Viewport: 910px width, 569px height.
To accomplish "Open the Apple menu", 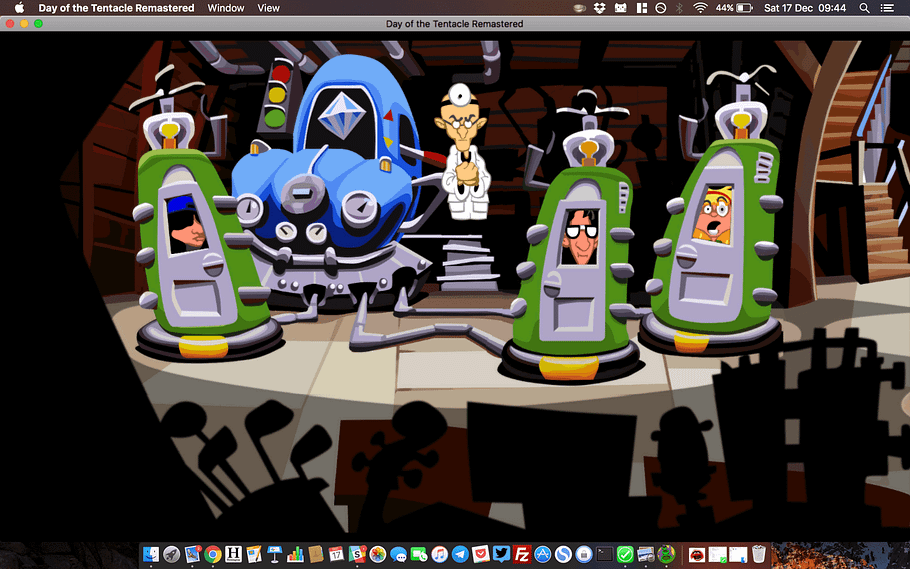I will tap(19, 8).
